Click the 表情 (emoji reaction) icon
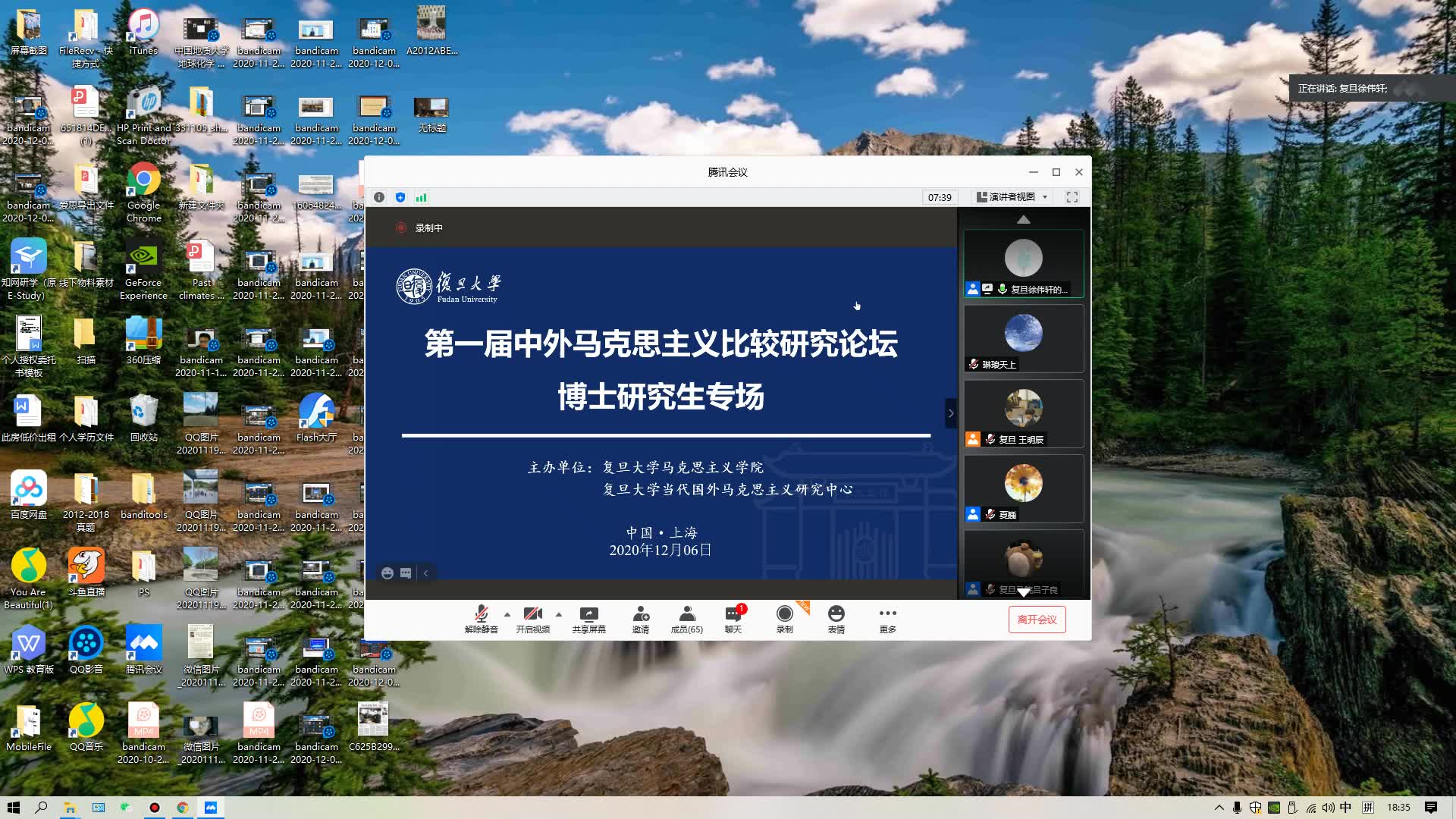 pyautogui.click(x=835, y=619)
